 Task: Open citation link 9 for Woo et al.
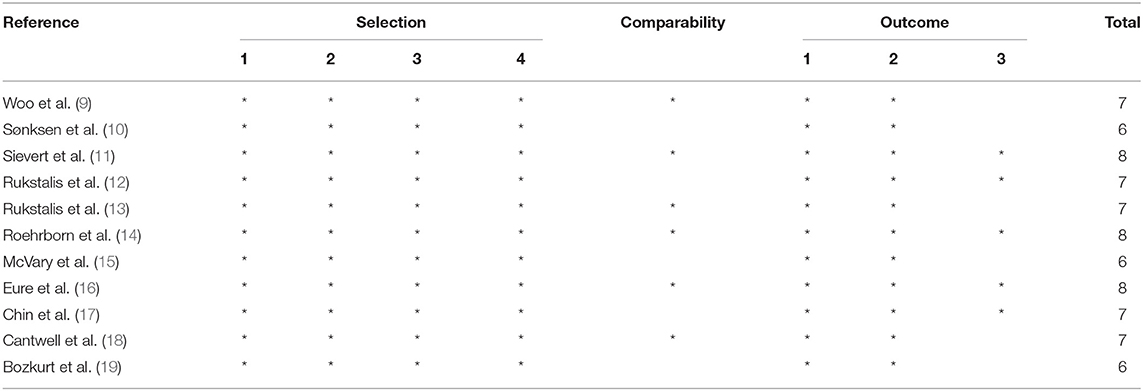[66, 103]
